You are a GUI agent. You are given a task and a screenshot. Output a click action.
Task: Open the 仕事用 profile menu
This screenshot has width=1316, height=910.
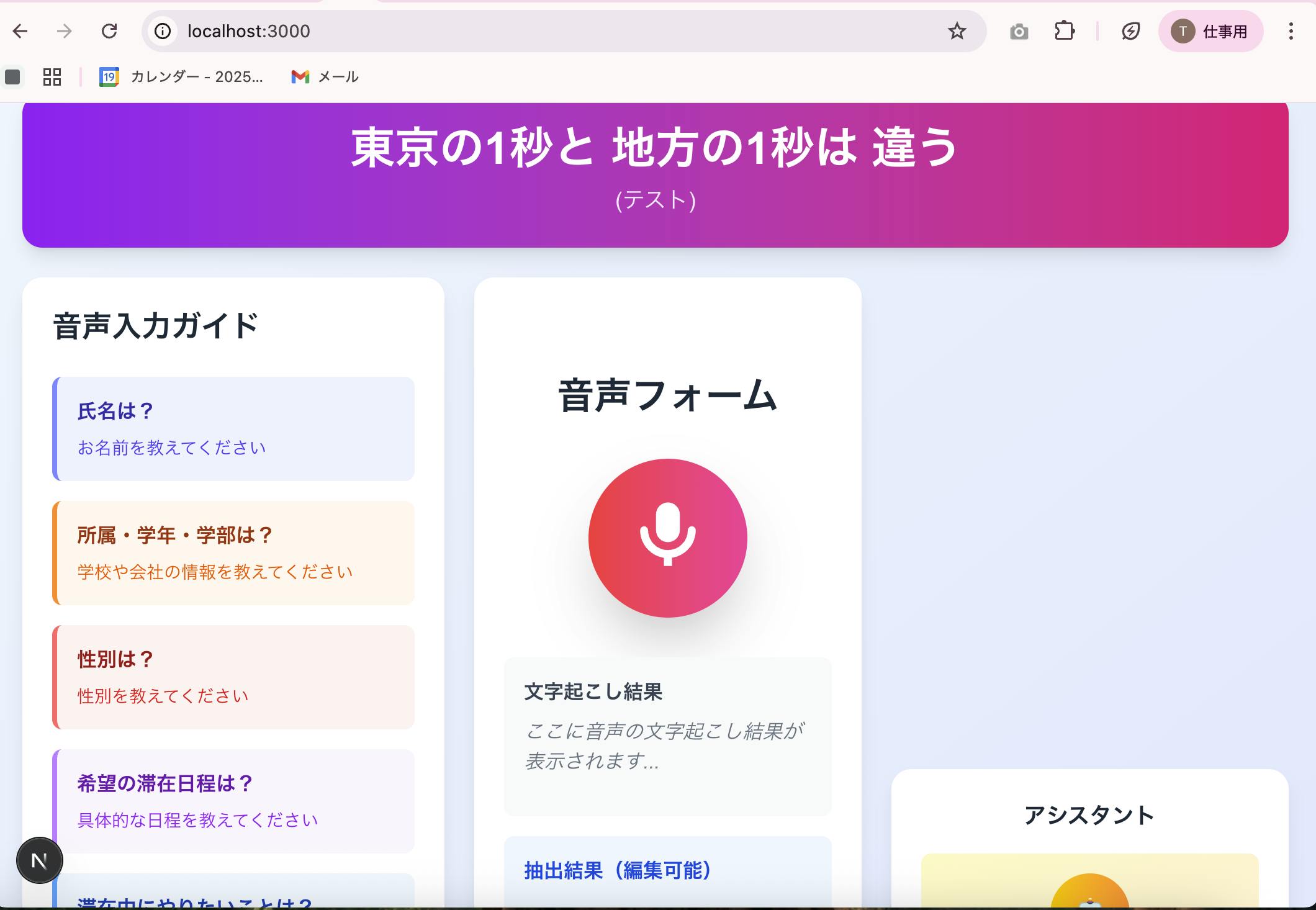coord(1210,31)
